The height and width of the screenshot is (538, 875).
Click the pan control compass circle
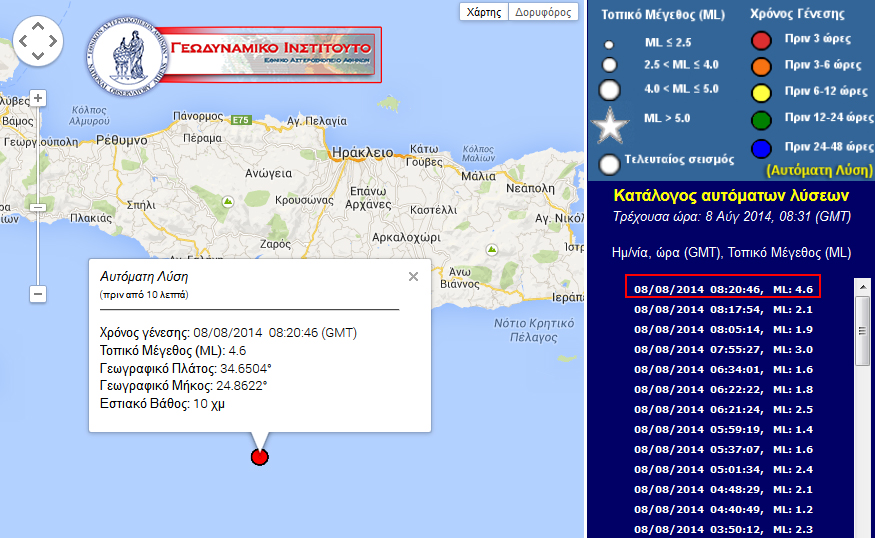point(39,41)
